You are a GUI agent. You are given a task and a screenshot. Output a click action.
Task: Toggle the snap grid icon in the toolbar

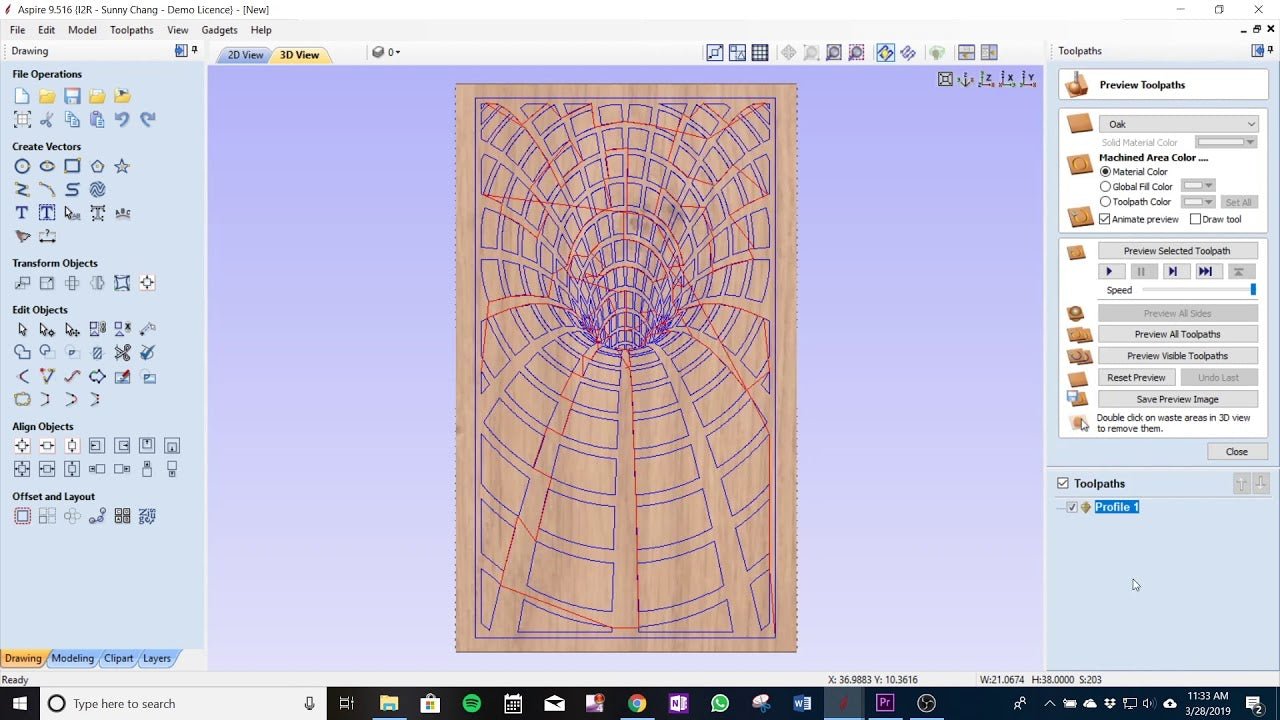tap(761, 52)
